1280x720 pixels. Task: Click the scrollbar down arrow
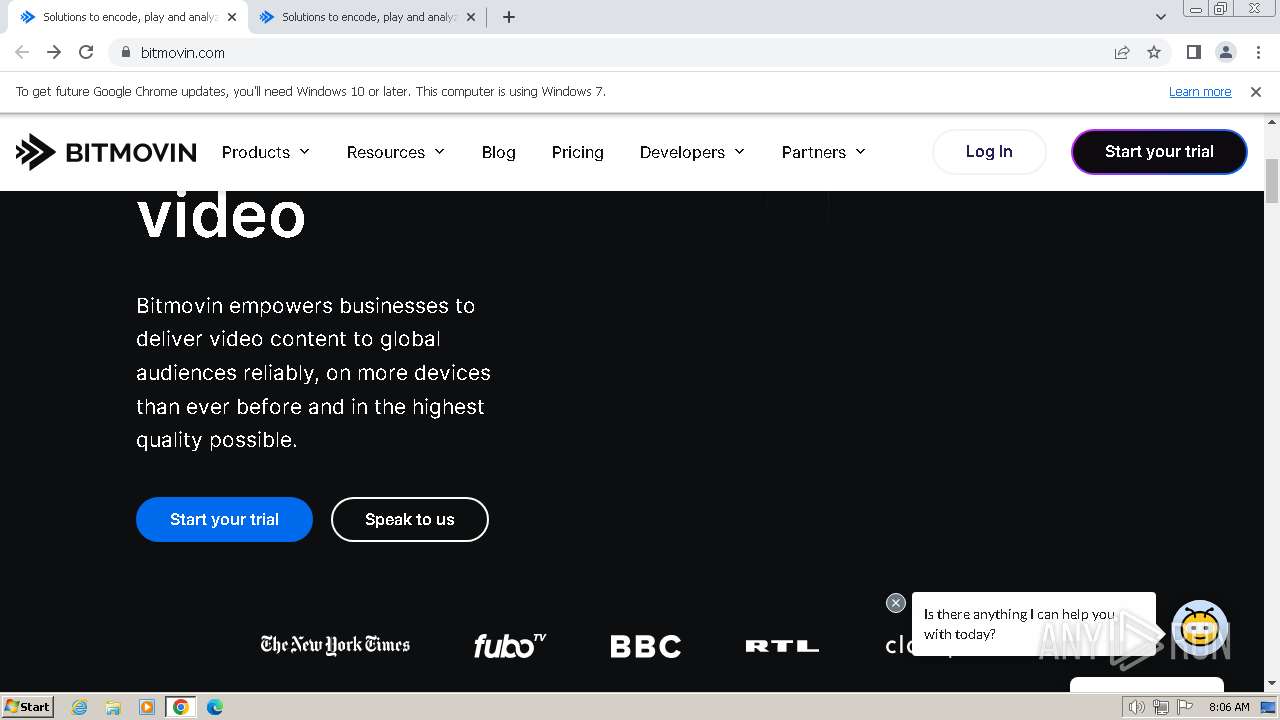[1272, 684]
